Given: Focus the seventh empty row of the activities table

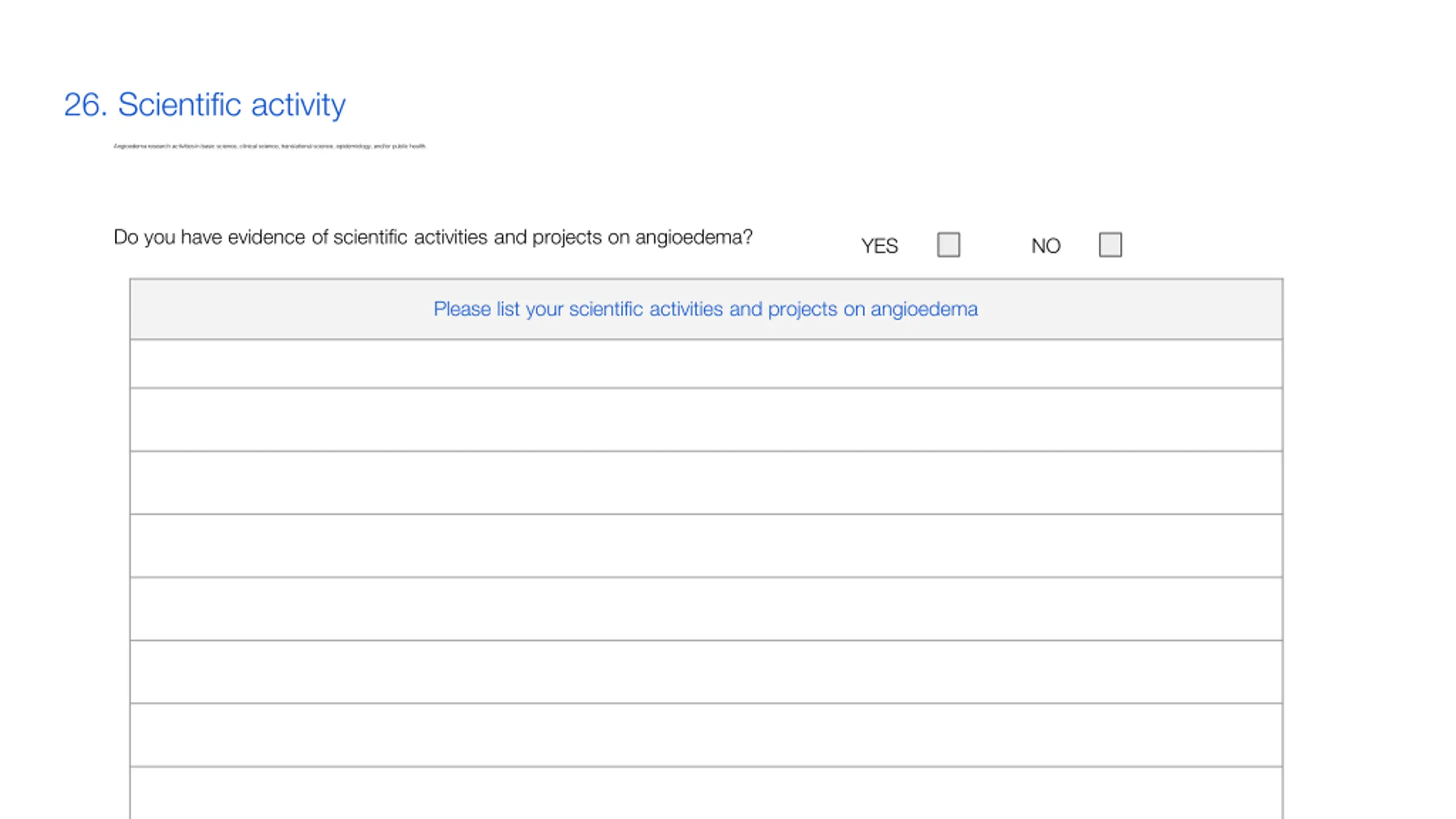Looking at the screenshot, I should coord(706,735).
